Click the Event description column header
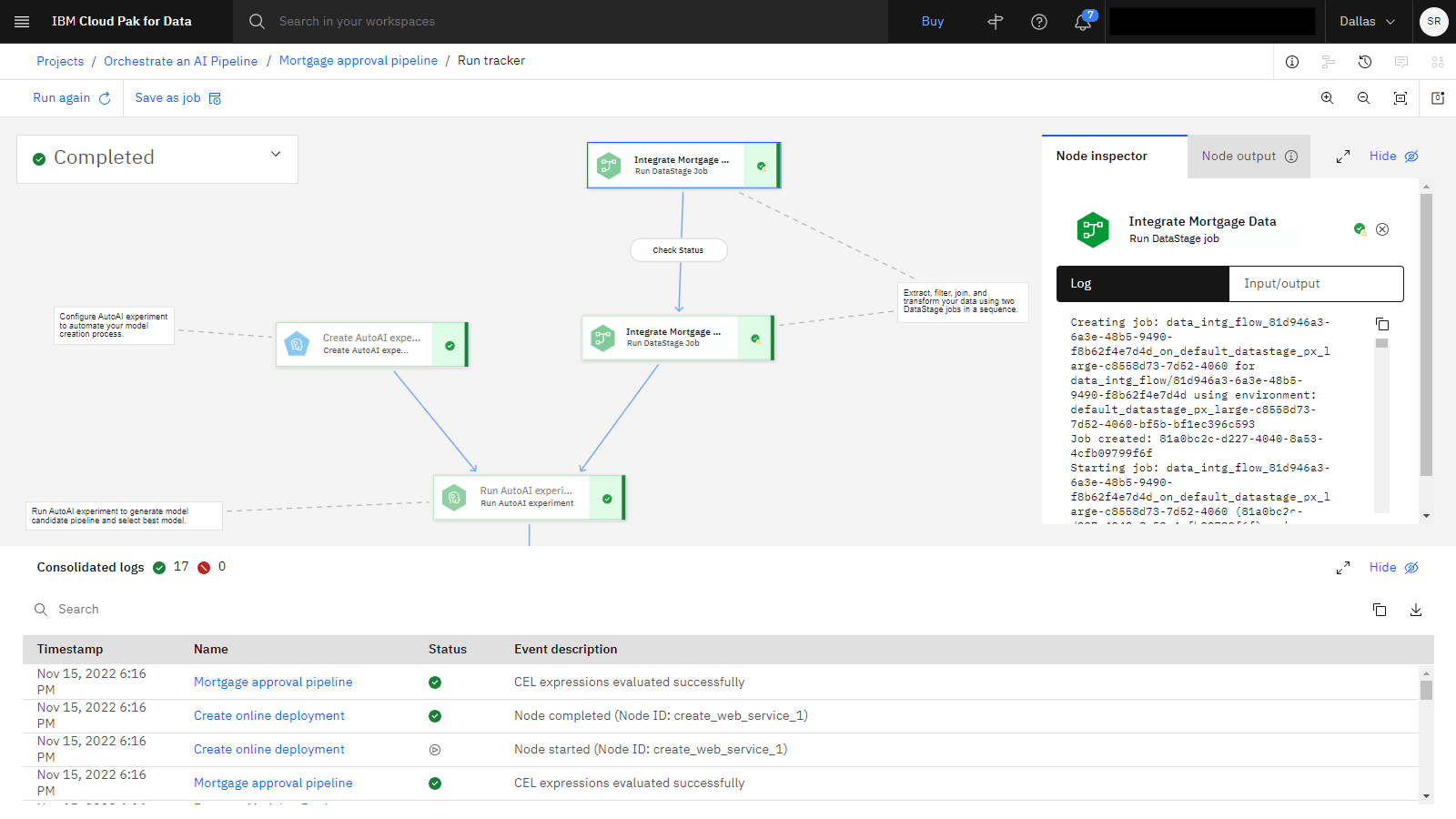1456x819 pixels. (565, 650)
